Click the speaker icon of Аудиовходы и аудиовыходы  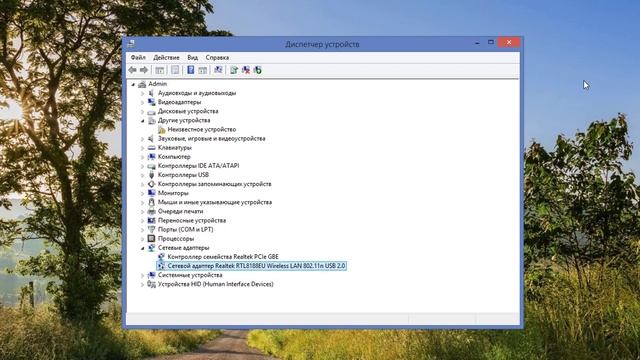tap(151, 93)
